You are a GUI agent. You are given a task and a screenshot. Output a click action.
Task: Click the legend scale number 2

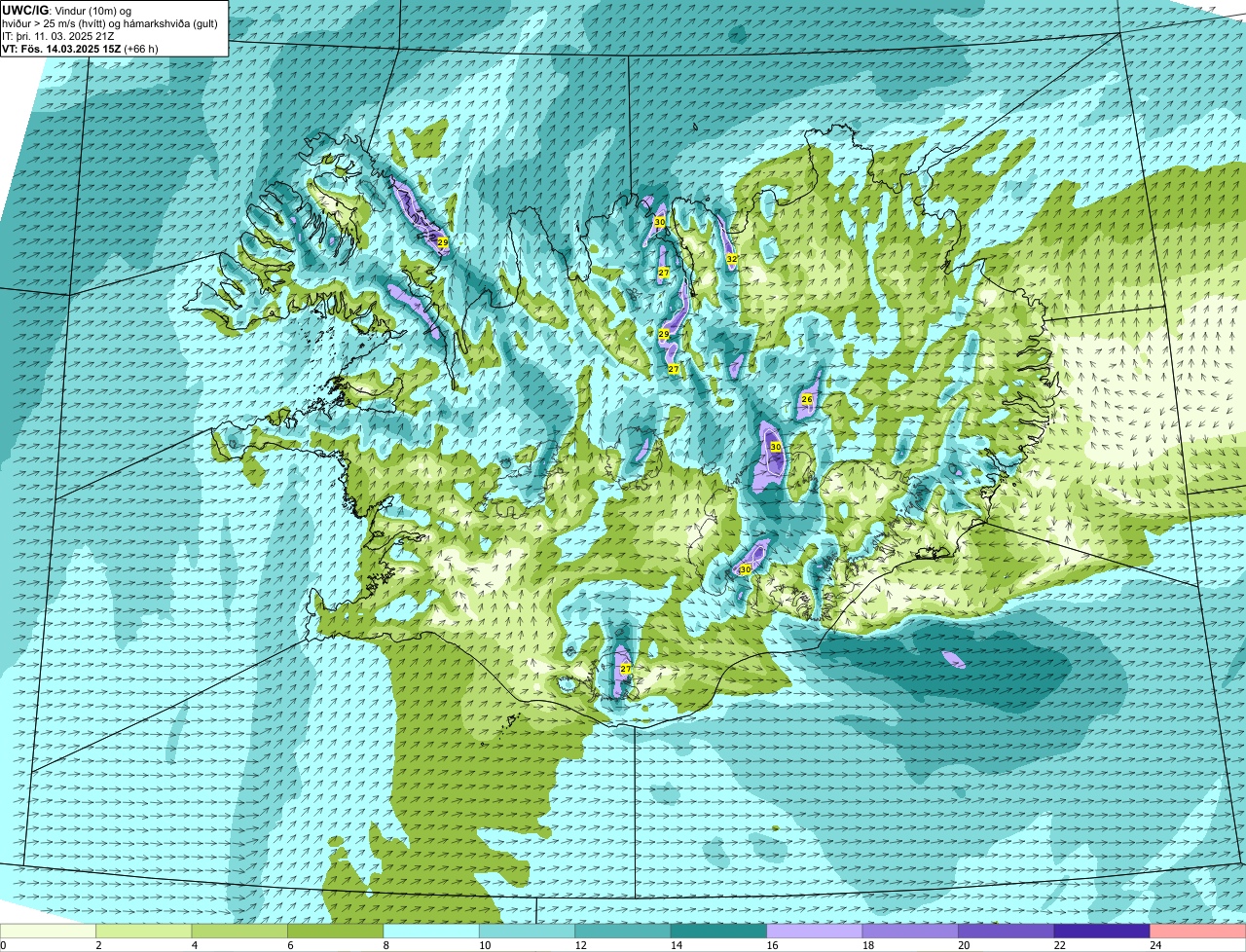coord(98,945)
